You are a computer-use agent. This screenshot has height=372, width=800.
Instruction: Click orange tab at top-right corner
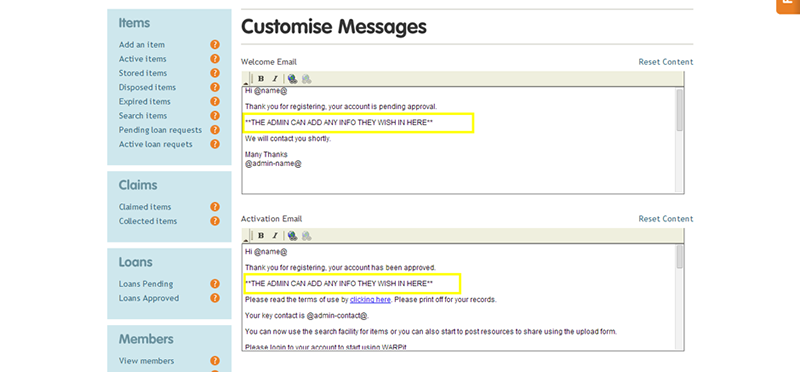788,6
